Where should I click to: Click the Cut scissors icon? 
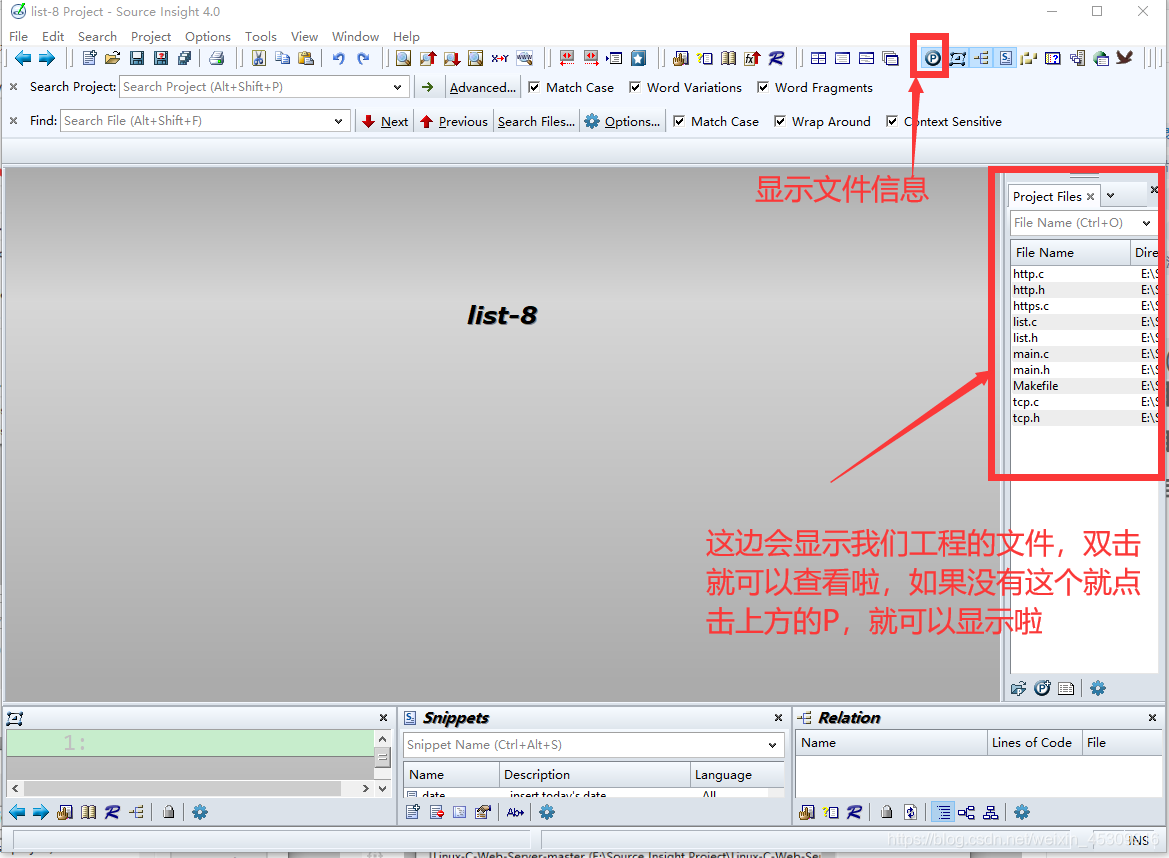click(257, 58)
